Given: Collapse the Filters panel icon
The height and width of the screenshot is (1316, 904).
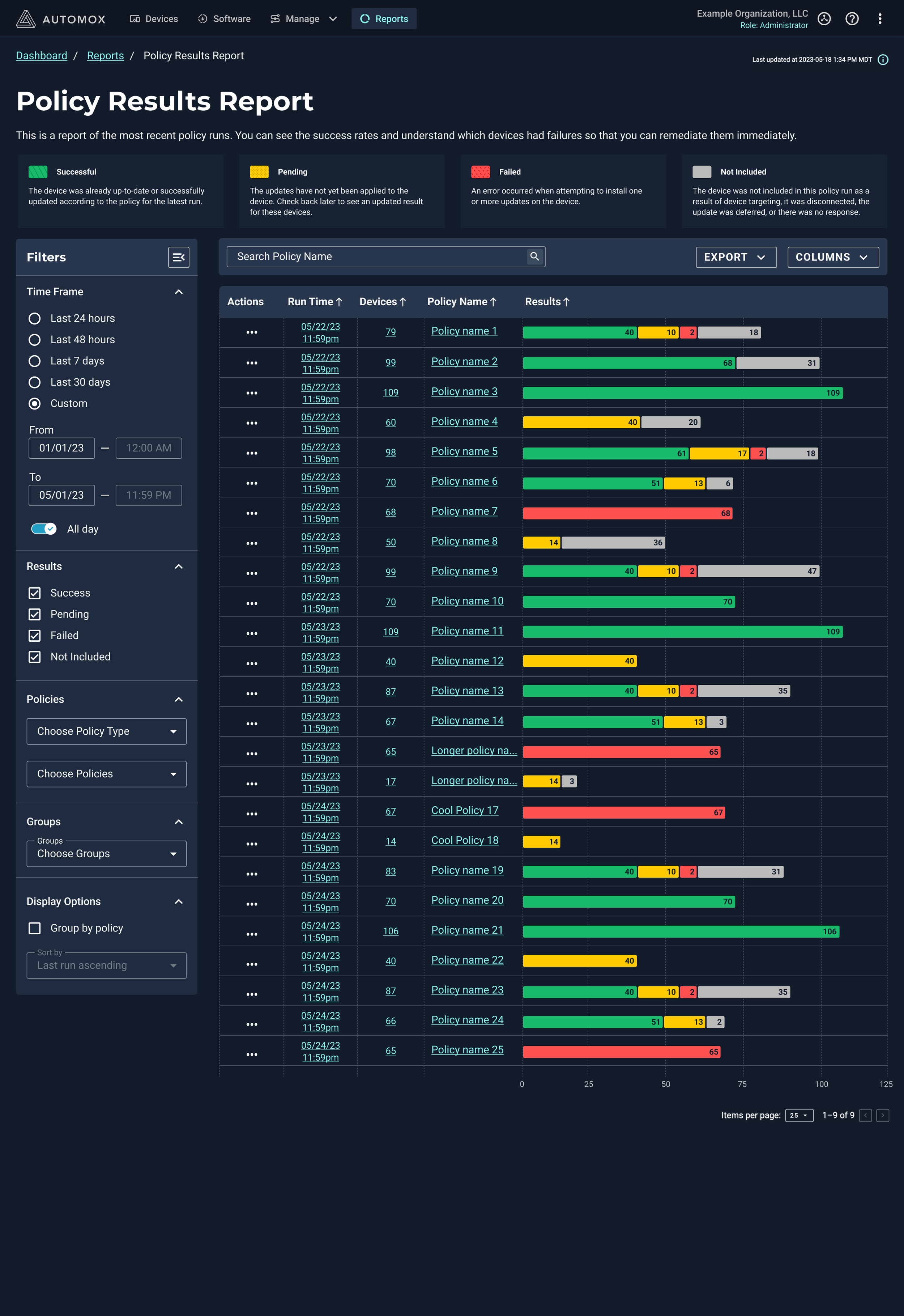Looking at the screenshot, I should [x=178, y=257].
